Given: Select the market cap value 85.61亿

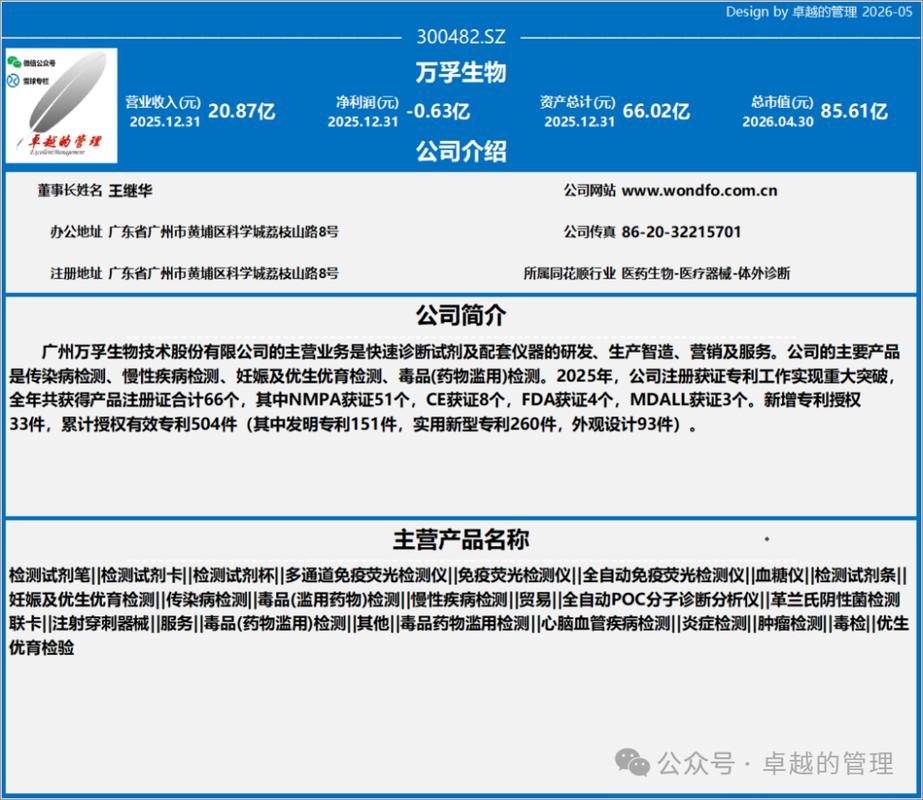Looking at the screenshot, I should click(x=854, y=111).
